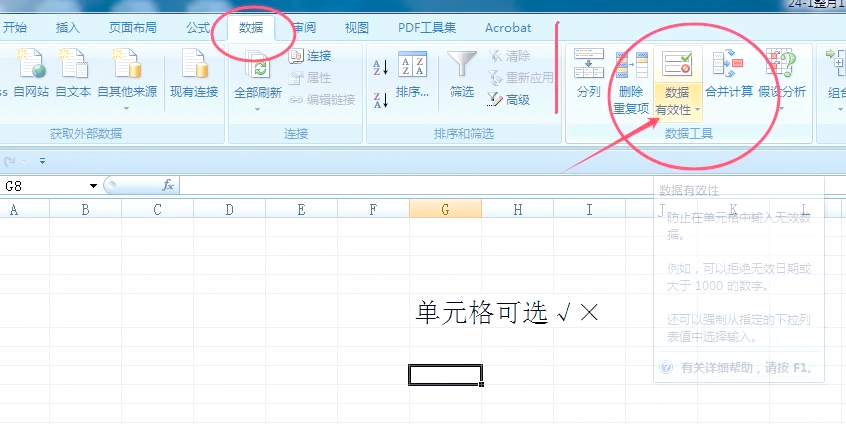The image size is (846, 424).
Task: Open 假设分析 what-if analysis menu
Action: tap(782, 78)
